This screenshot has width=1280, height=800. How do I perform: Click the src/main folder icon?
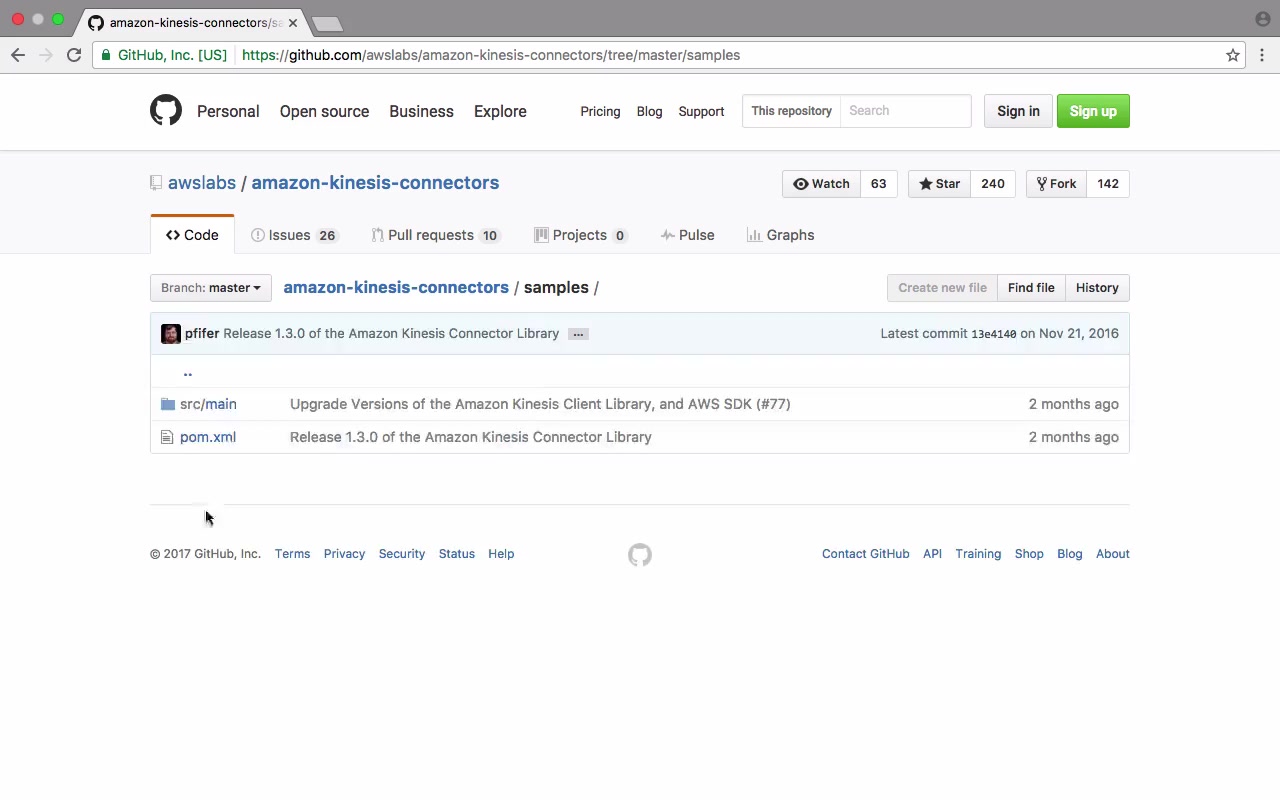(168, 404)
